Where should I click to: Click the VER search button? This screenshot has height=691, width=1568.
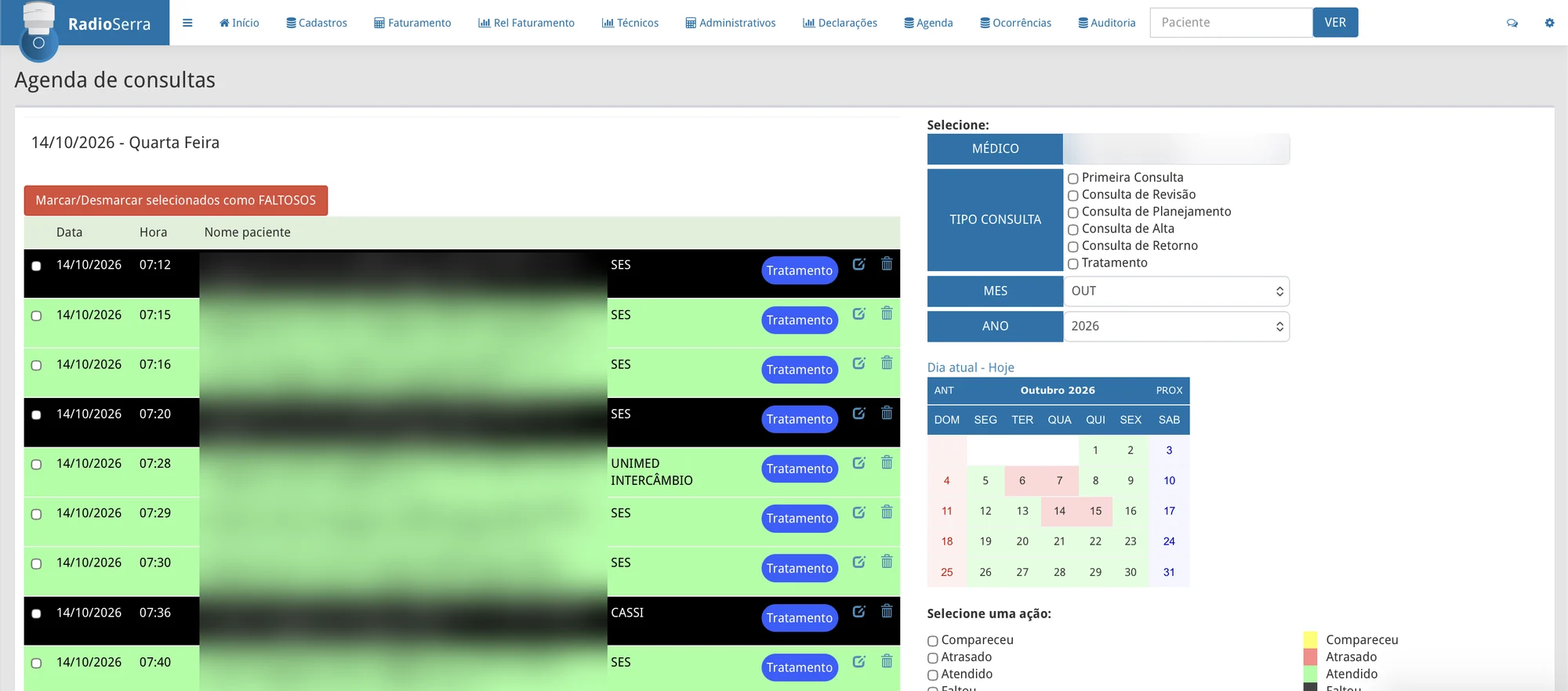[x=1335, y=23]
